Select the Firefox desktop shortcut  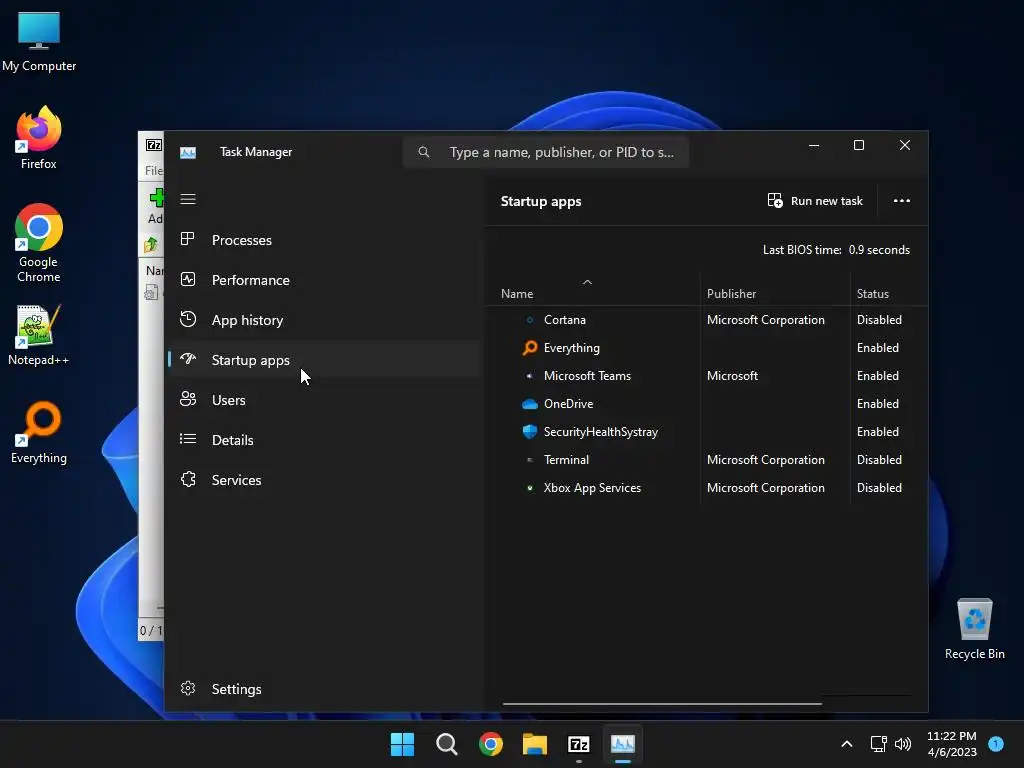click(39, 138)
